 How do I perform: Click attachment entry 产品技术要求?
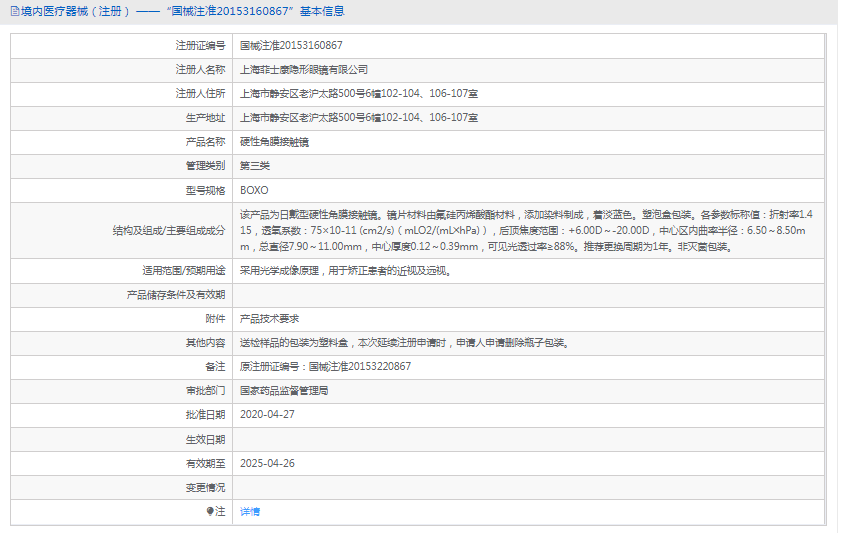(269, 318)
